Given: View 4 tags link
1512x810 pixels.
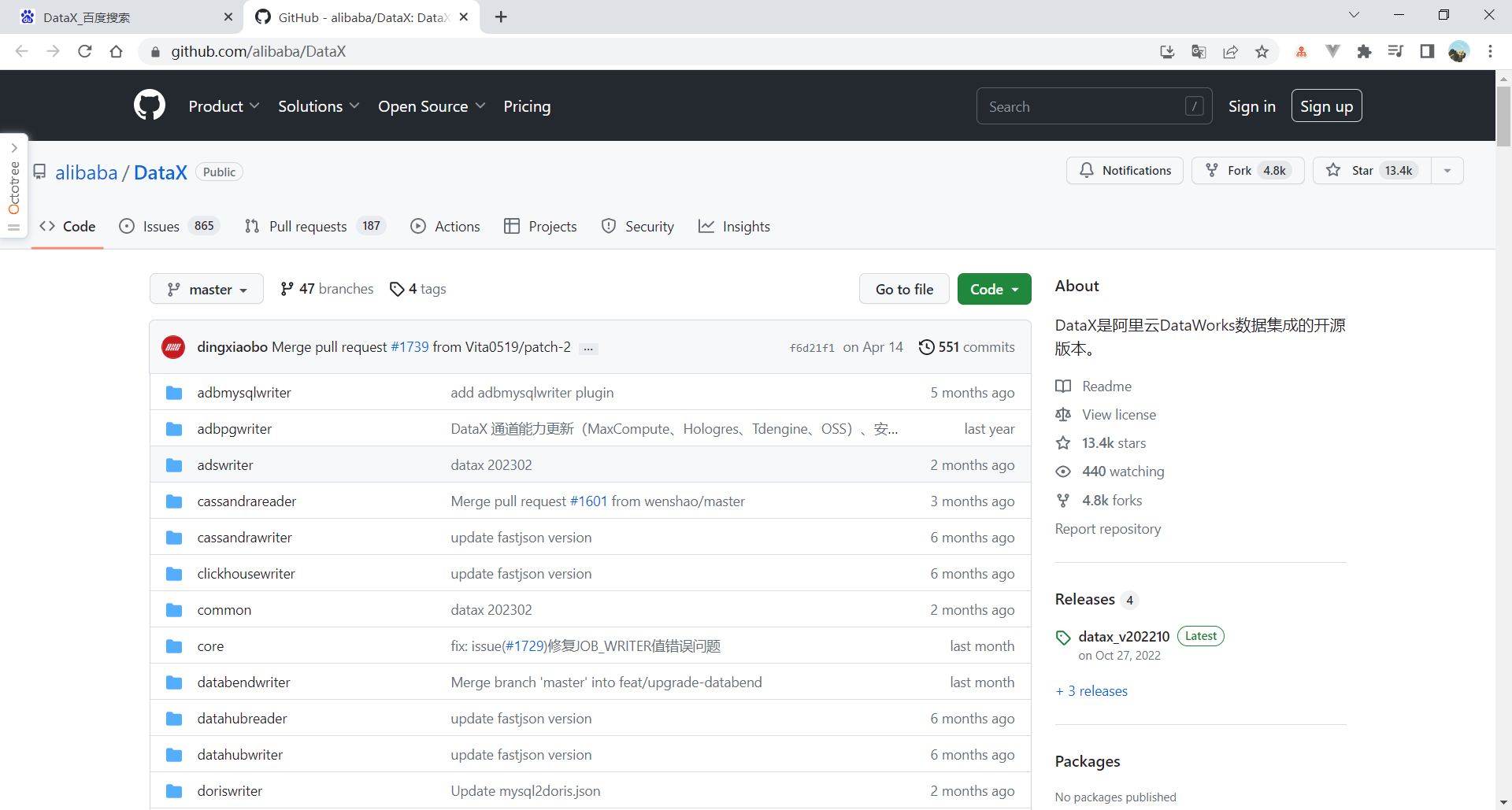Looking at the screenshot, I should [x=418, y=289].
